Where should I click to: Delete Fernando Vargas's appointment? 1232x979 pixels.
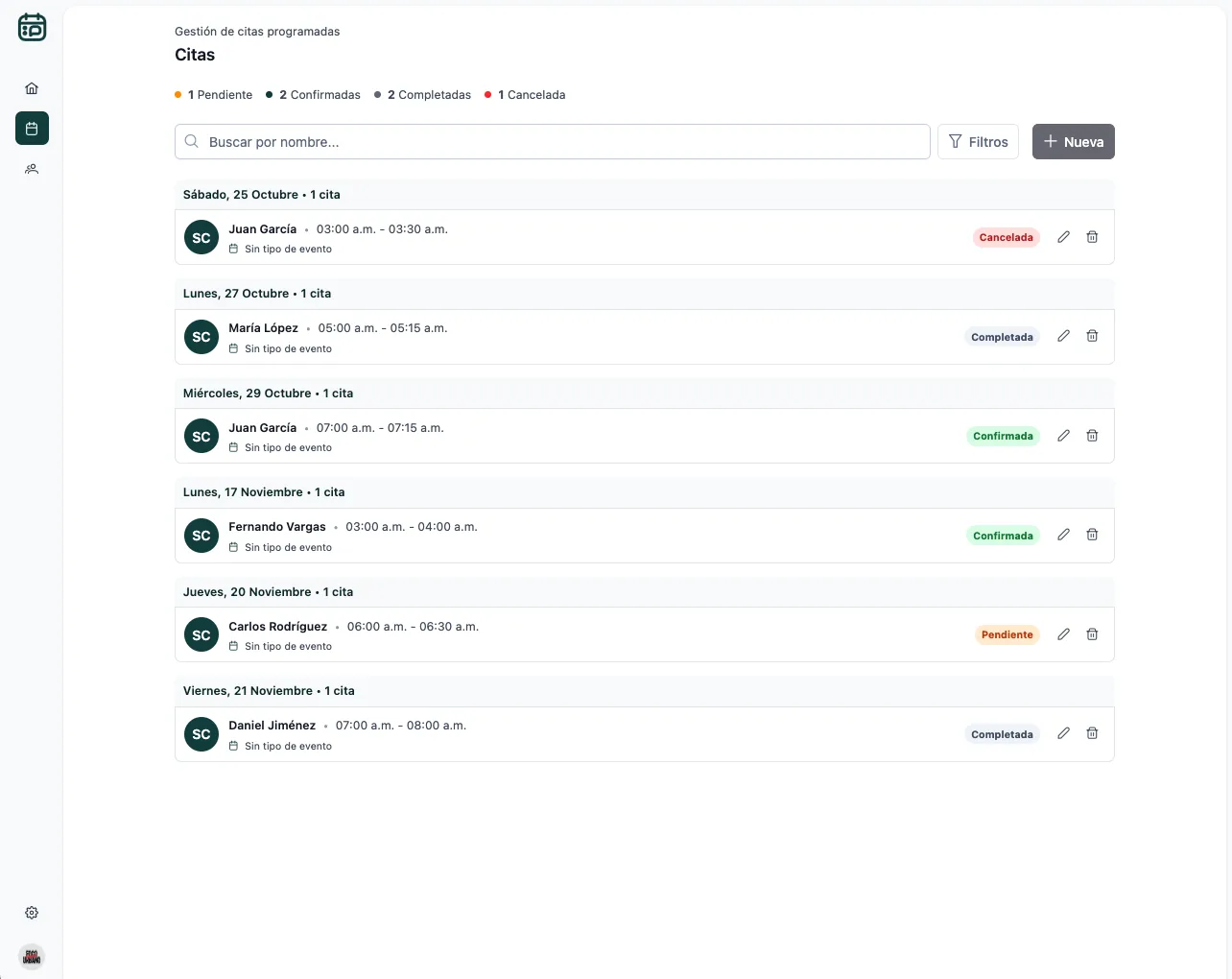(x=1092, y=535)
